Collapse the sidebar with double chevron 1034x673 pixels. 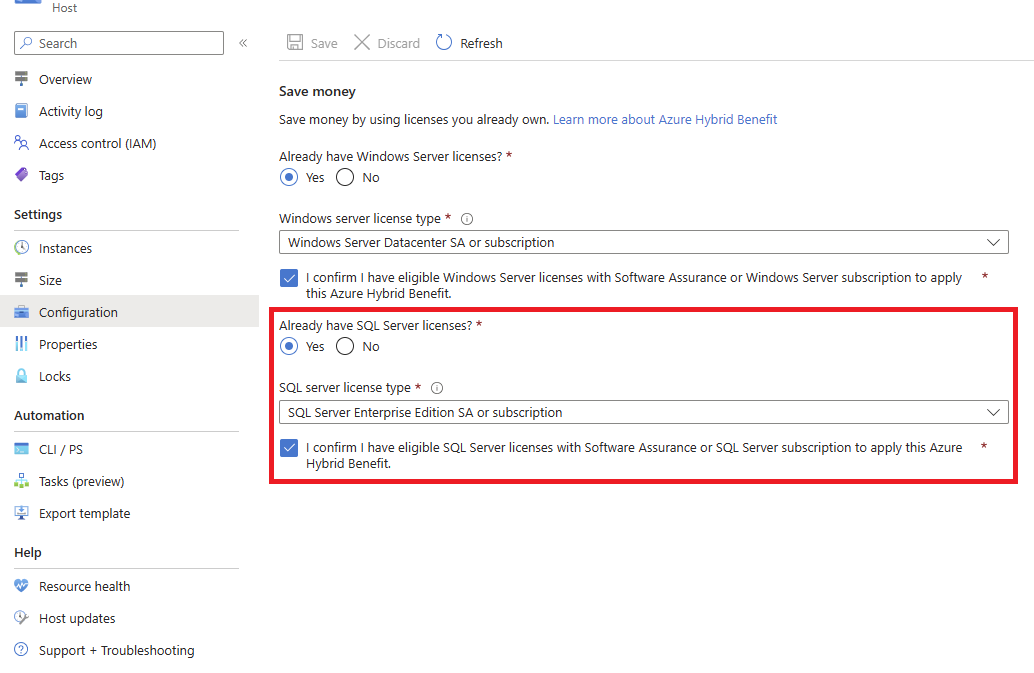coord(243,43)
